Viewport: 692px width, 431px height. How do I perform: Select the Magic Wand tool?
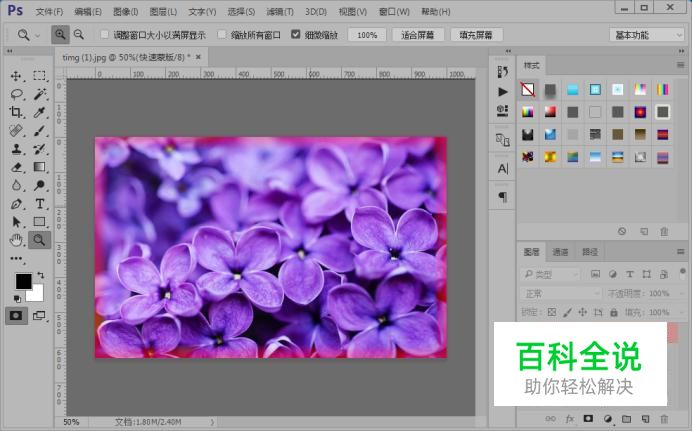40,94
